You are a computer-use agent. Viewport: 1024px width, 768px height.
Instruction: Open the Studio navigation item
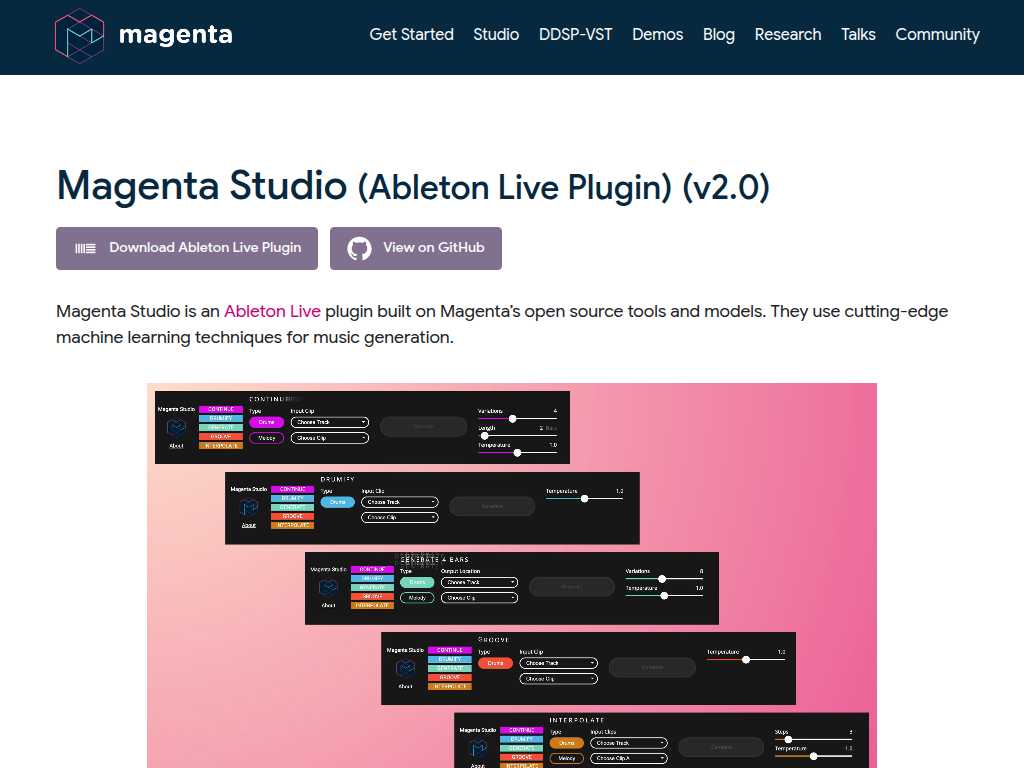[496, 35]
